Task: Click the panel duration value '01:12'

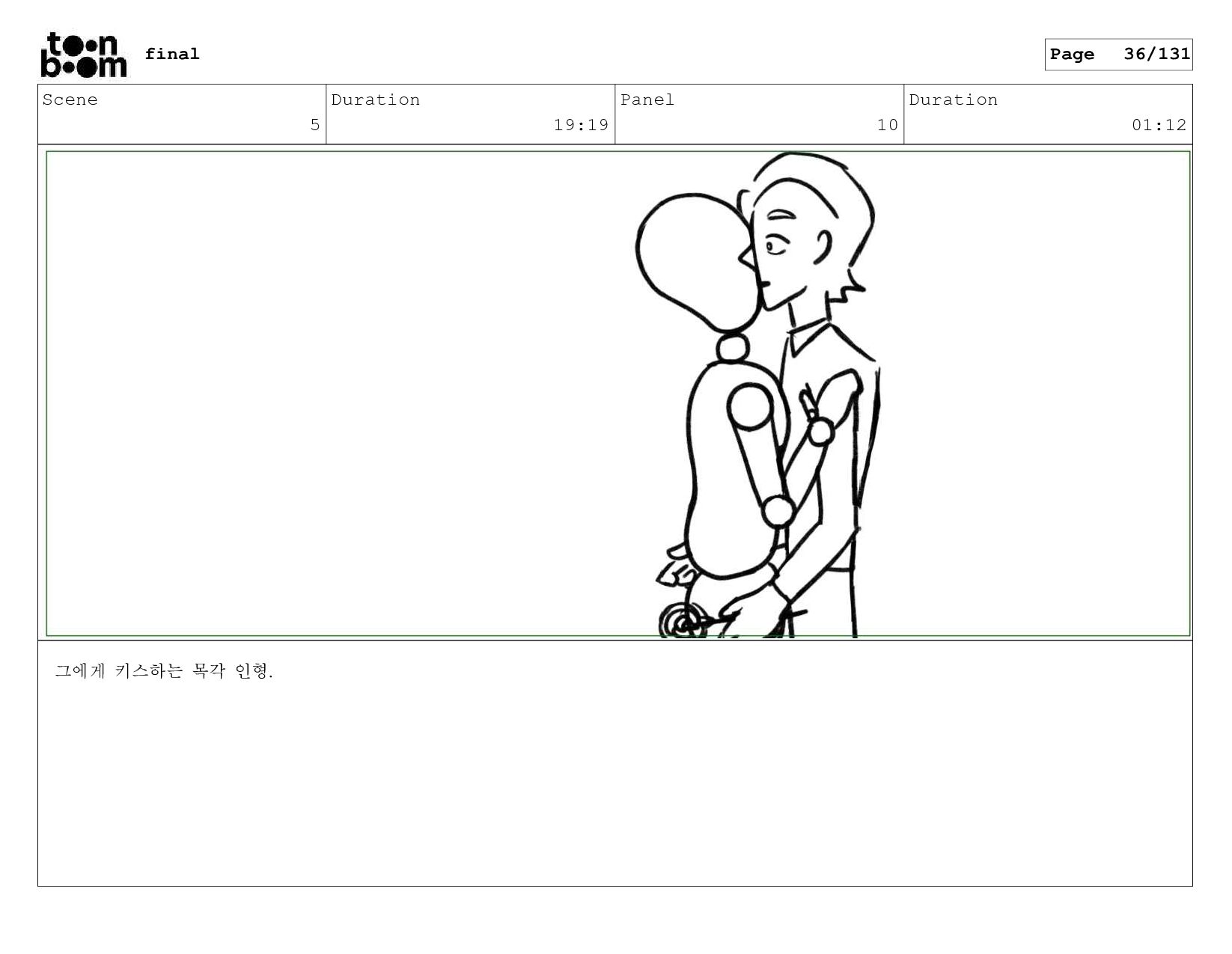Action: [x=1159, y=125]
